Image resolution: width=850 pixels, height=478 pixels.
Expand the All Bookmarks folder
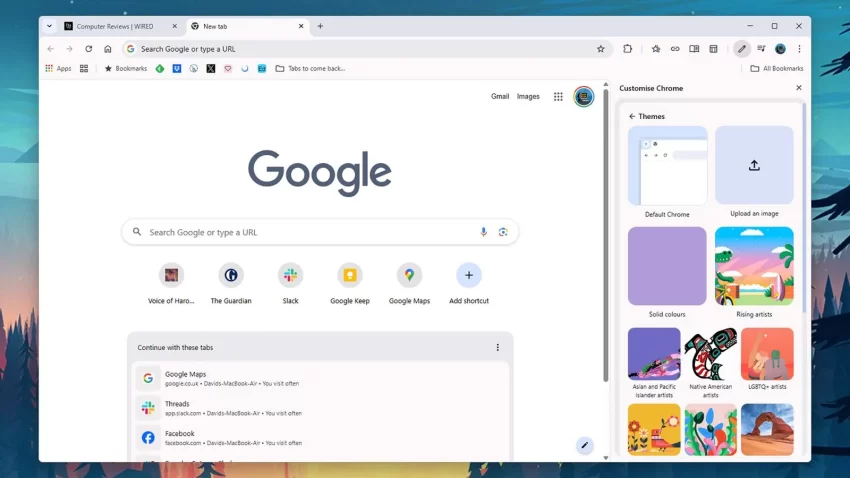point(777,68)
